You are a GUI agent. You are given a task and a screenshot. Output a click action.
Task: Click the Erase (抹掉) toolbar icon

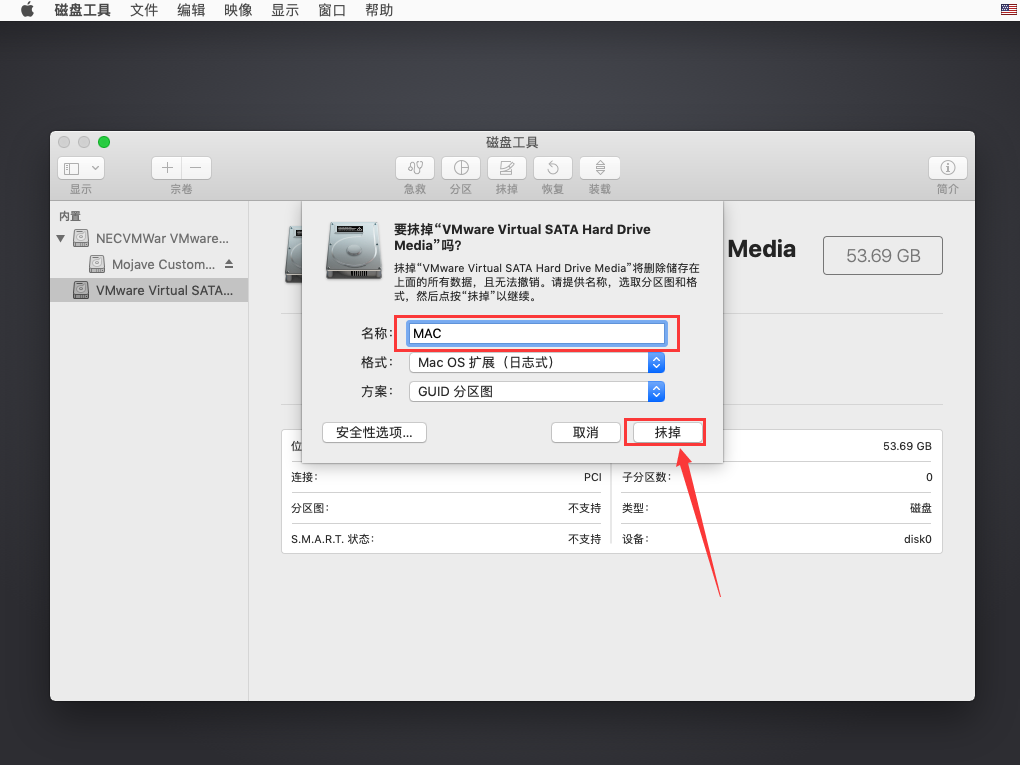507,168
